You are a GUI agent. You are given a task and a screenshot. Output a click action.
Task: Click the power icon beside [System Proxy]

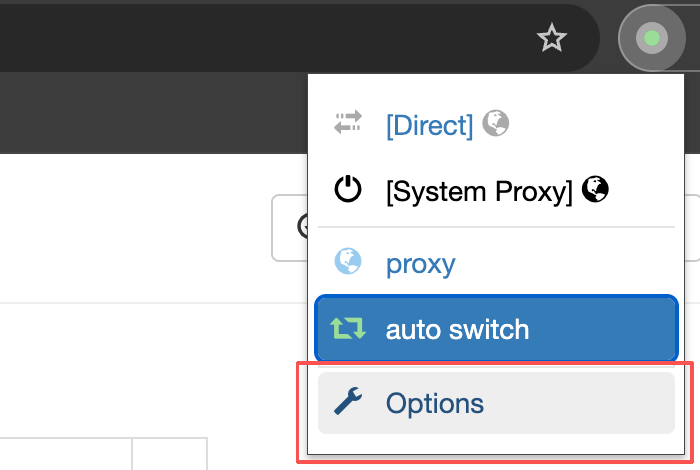point(348,189)
